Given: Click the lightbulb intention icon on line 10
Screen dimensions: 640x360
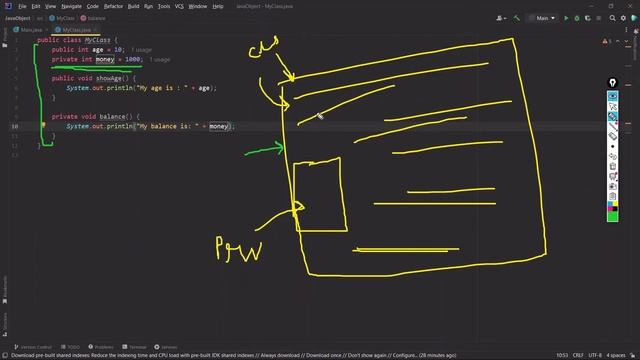Looking at the screenshot, I should click(43, 125).
